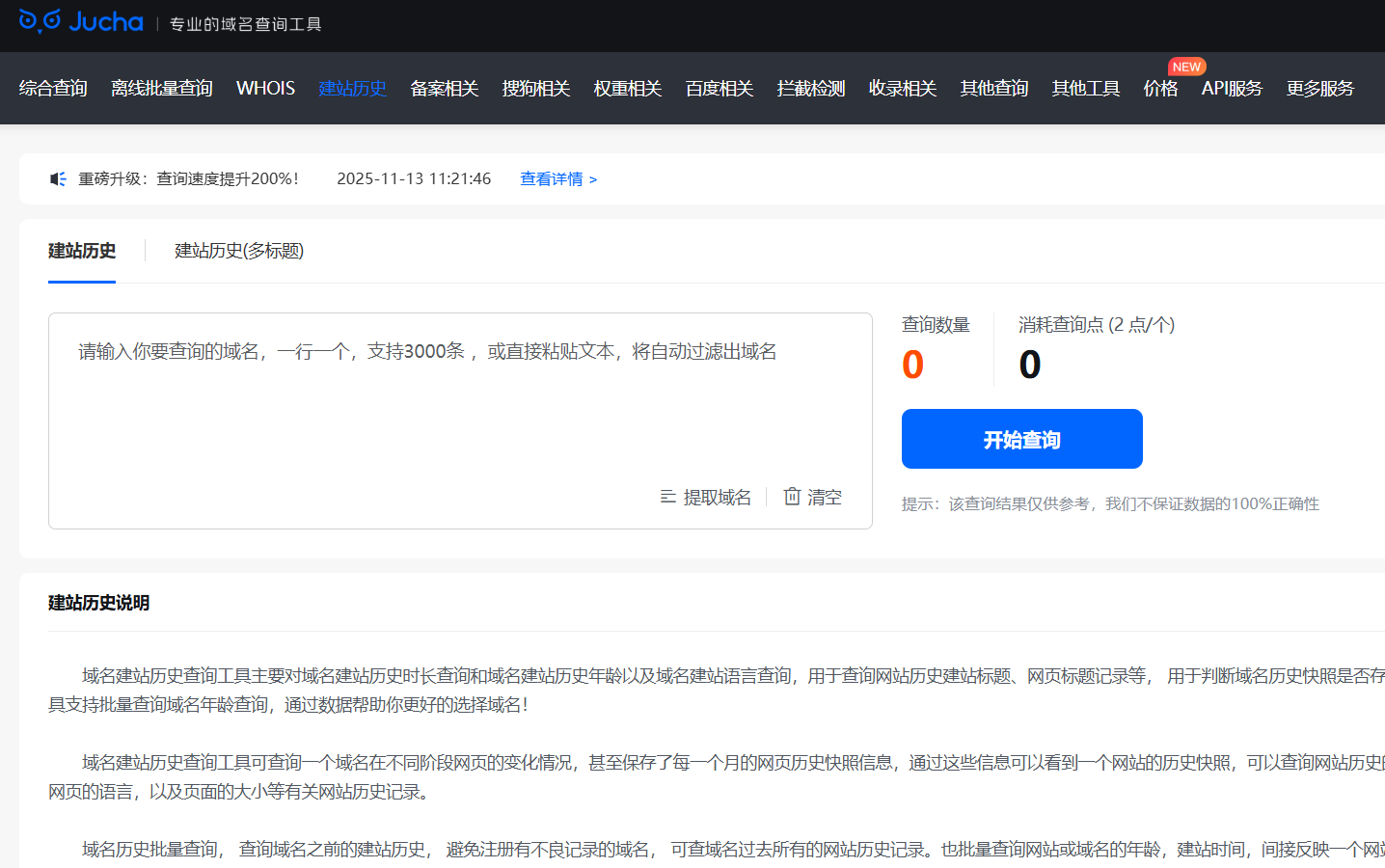Click the Jucha owl logo
The width and height of the screenshot is (1385, 868).
(41, 21)
